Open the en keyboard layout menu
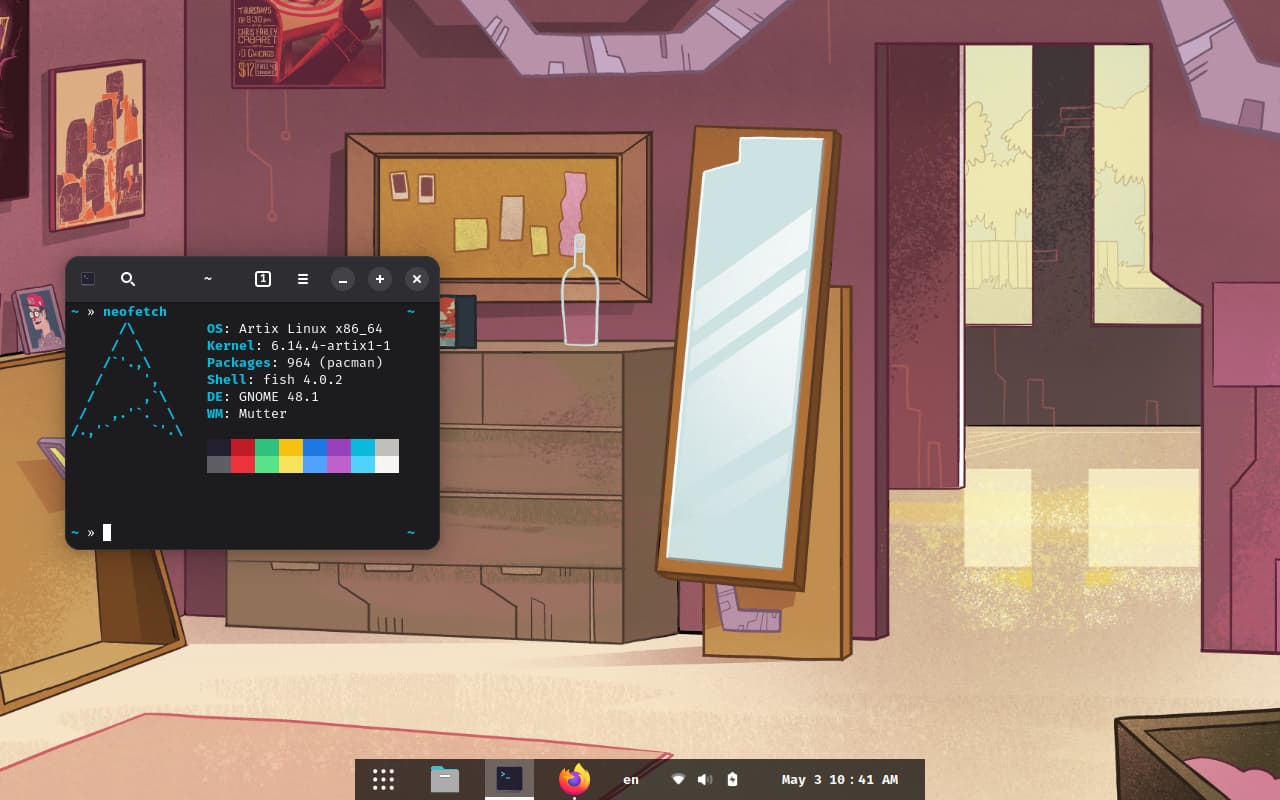This screenshot has width=1280, height=800. (x=631, y=780)
